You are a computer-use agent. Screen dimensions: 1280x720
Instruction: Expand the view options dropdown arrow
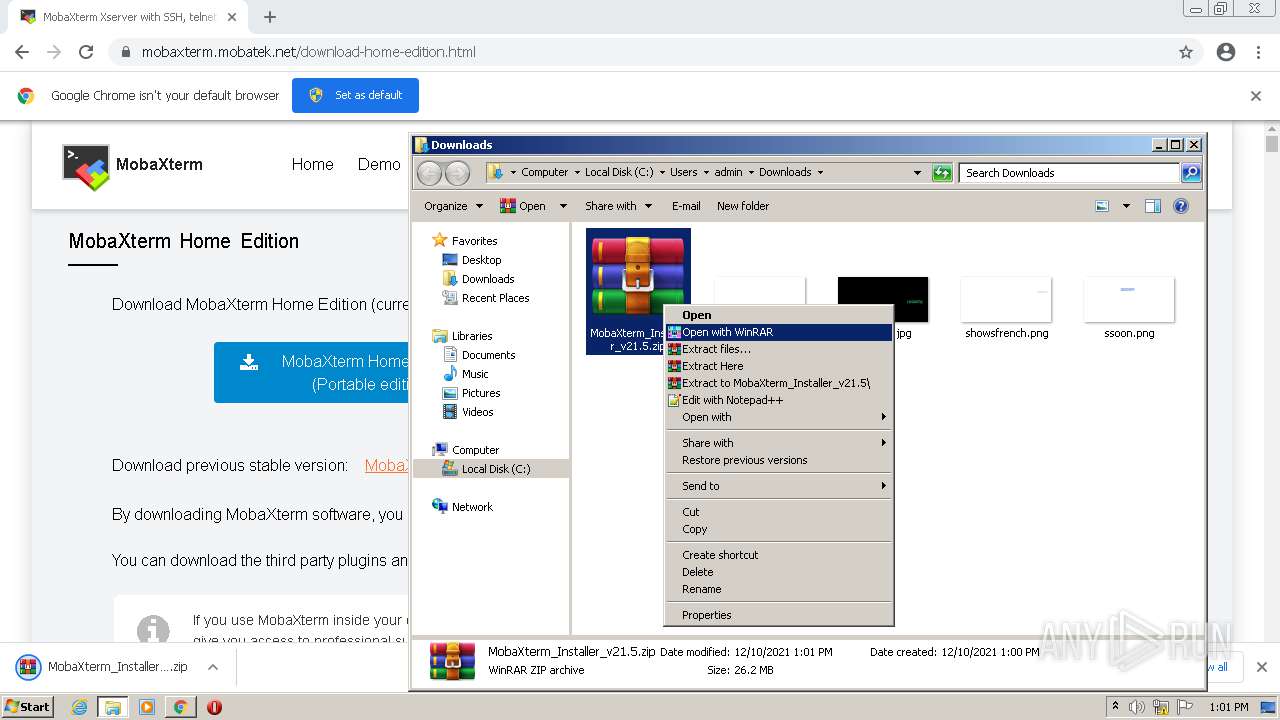click(x=1126, y=206)
